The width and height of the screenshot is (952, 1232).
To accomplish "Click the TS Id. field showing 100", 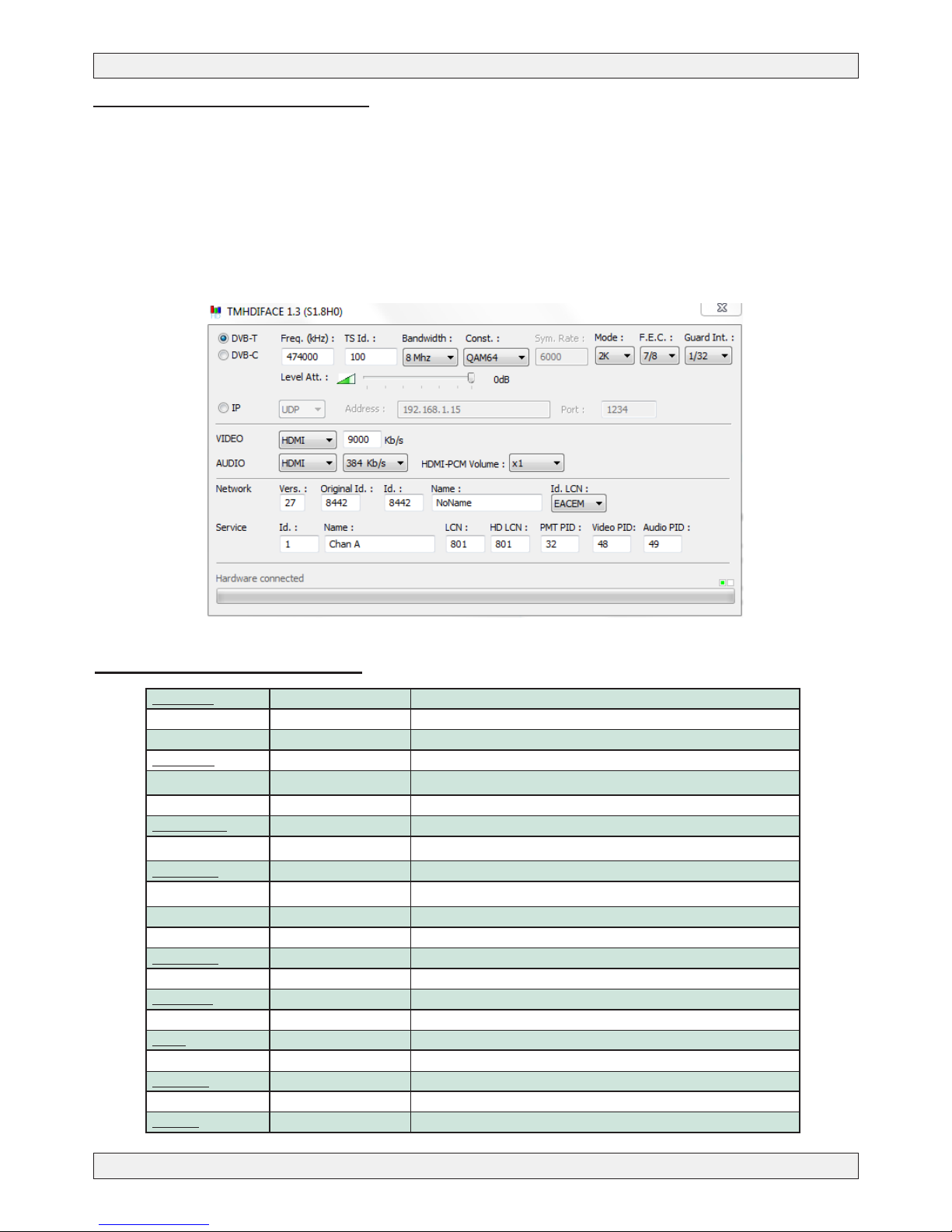I will click(x=371, y=357).
